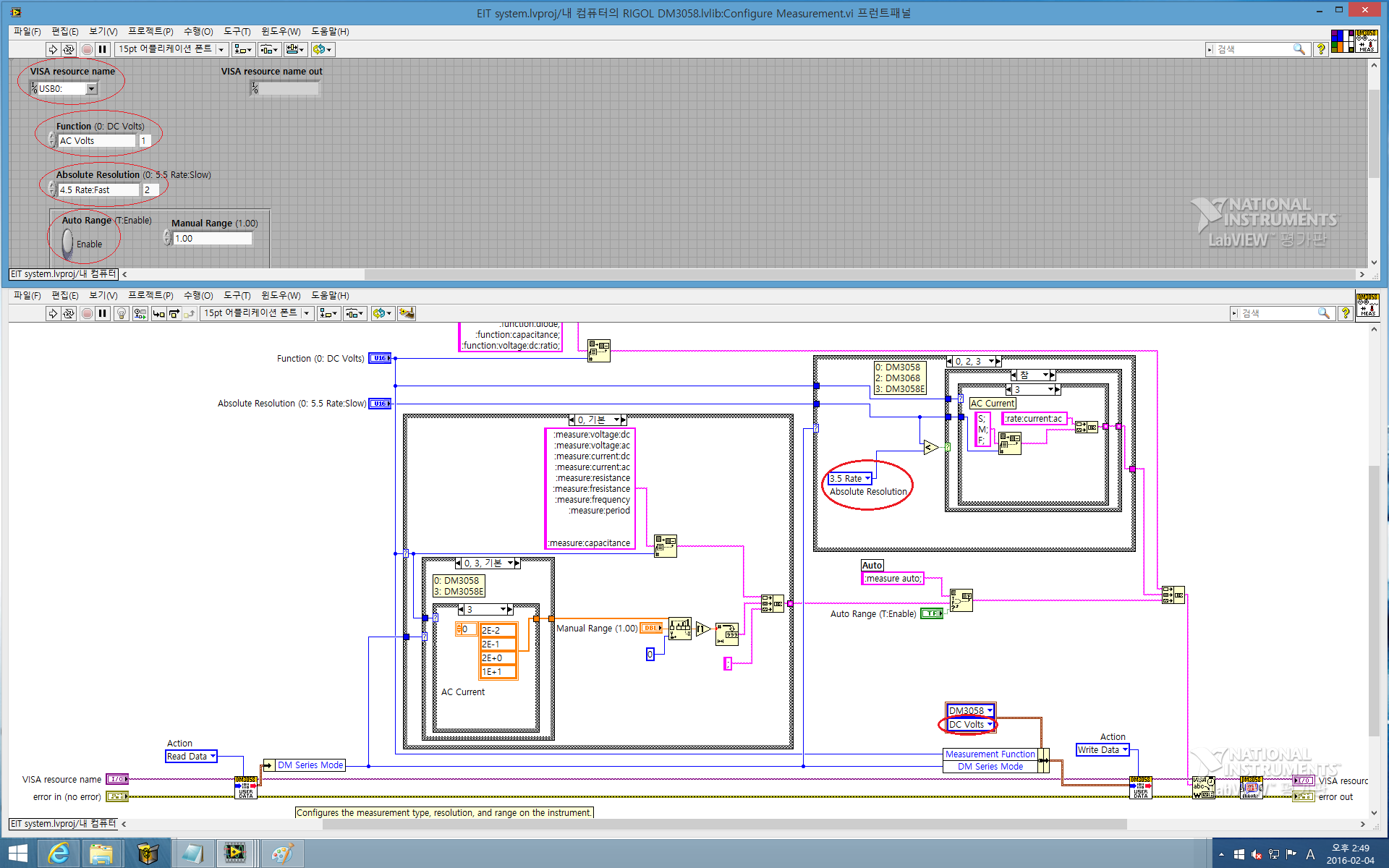Open 파일(F) menu in front panel
The width and height of the screenshot is (1389, 868).
27,31
